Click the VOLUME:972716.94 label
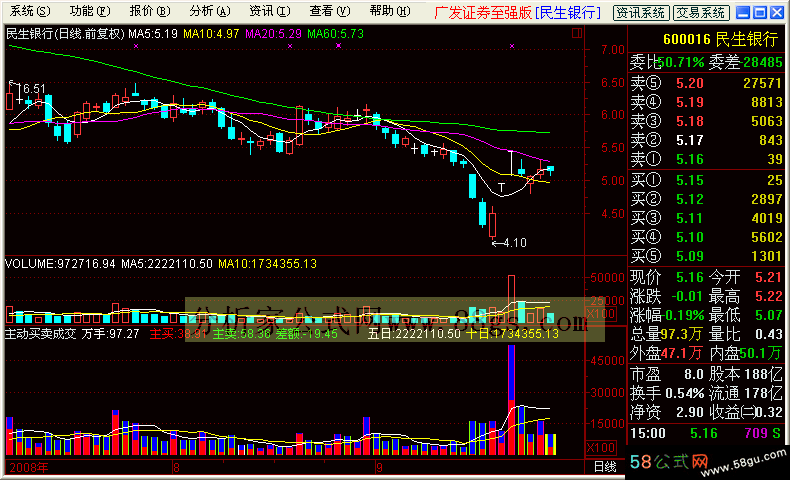The height and width of the screenshot is (480, 790). (60, 264)
